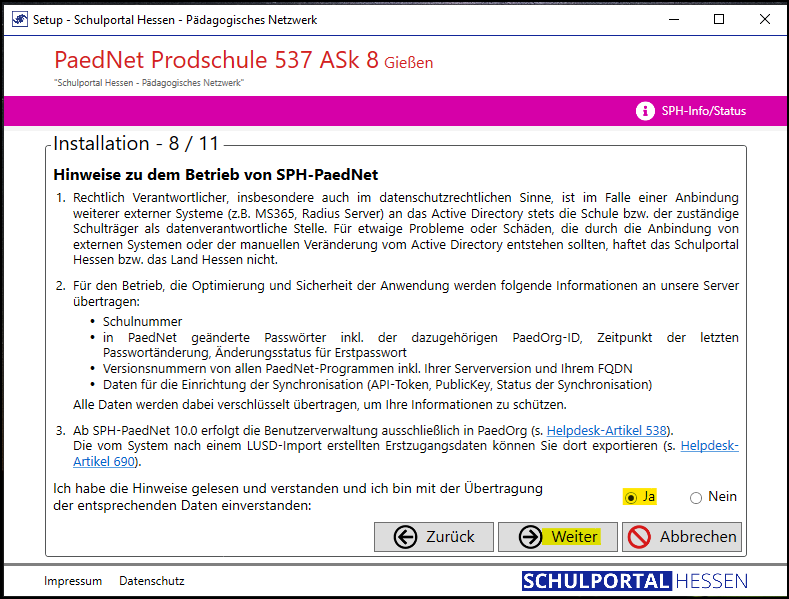Click the back arrow icon on Zurück

coord(405,537)
